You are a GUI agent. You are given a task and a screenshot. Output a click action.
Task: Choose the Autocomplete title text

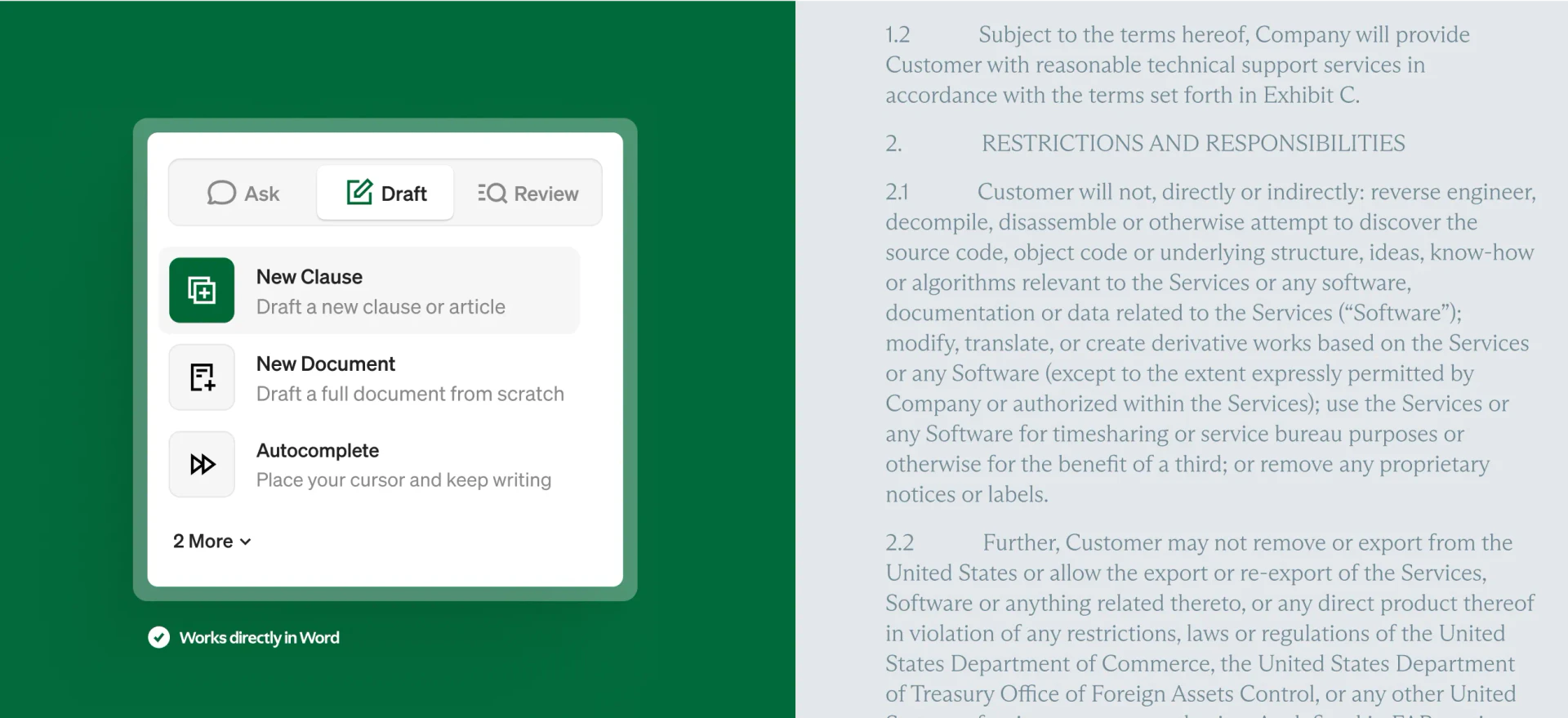pos(317,450)
